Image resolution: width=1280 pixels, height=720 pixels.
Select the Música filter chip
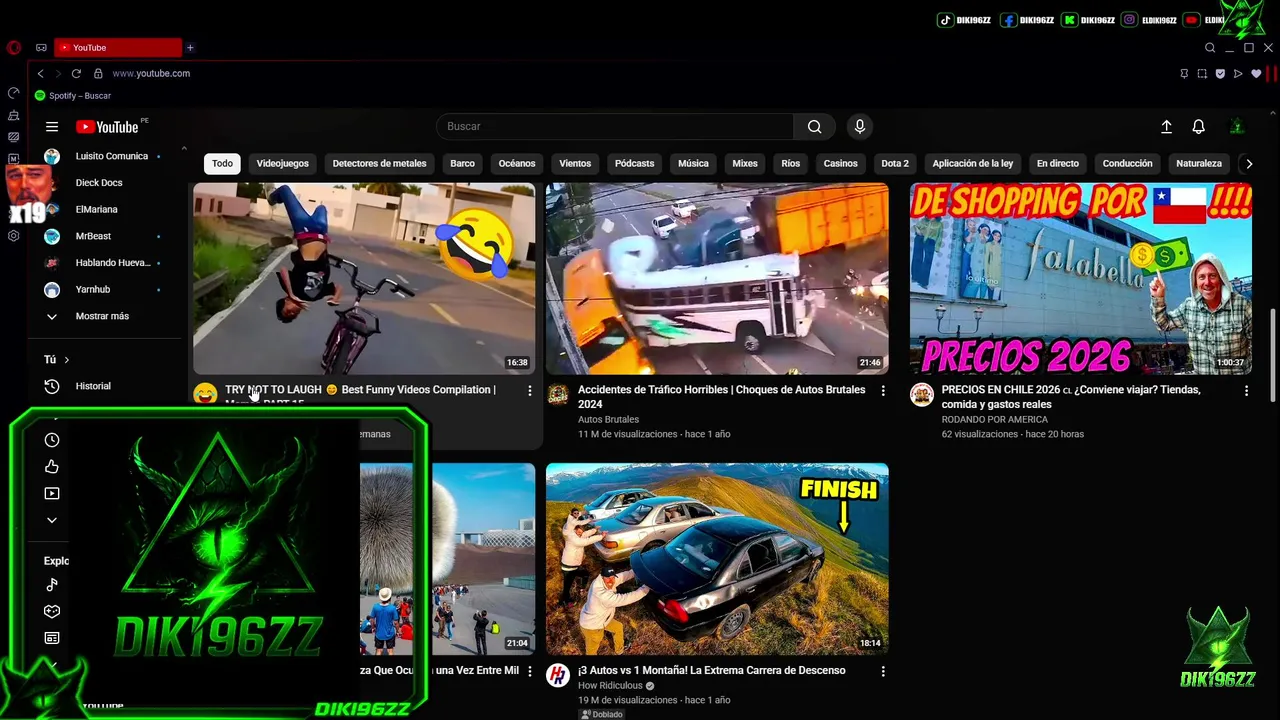[x=693, y=163]
